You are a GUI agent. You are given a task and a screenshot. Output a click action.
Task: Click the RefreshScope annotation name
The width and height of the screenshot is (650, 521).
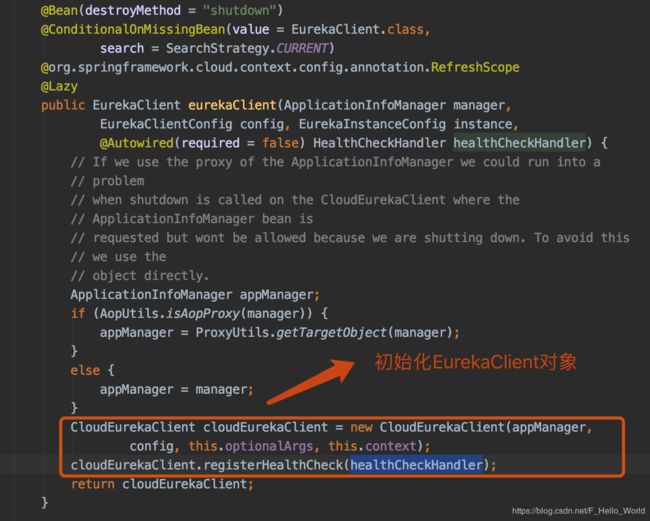point(475,67)
